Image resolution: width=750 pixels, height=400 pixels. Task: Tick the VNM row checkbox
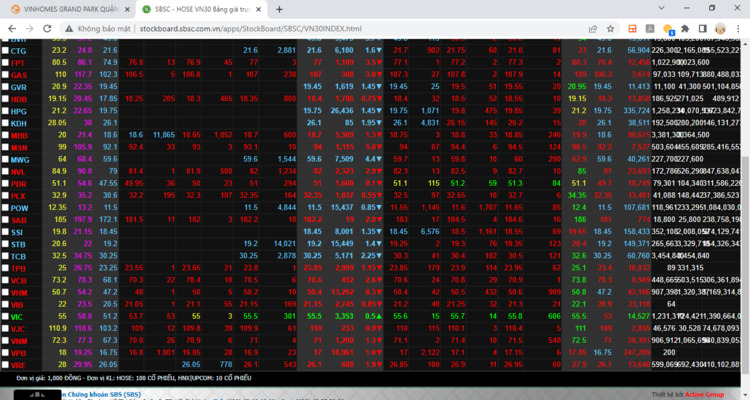[x=5, y=341]
